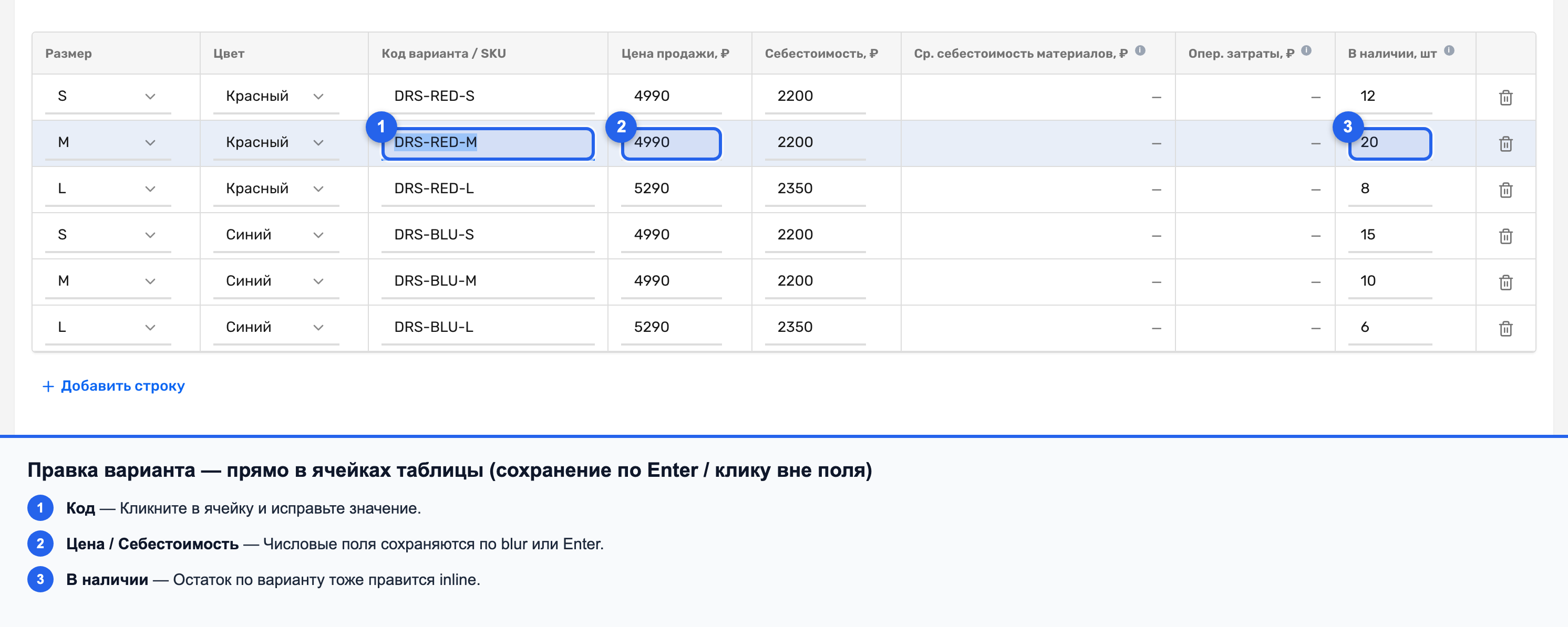Screen dimensions: 1568x627
Task: Delete the DRS-BLU-M variant row
Action: [1505, 282]
